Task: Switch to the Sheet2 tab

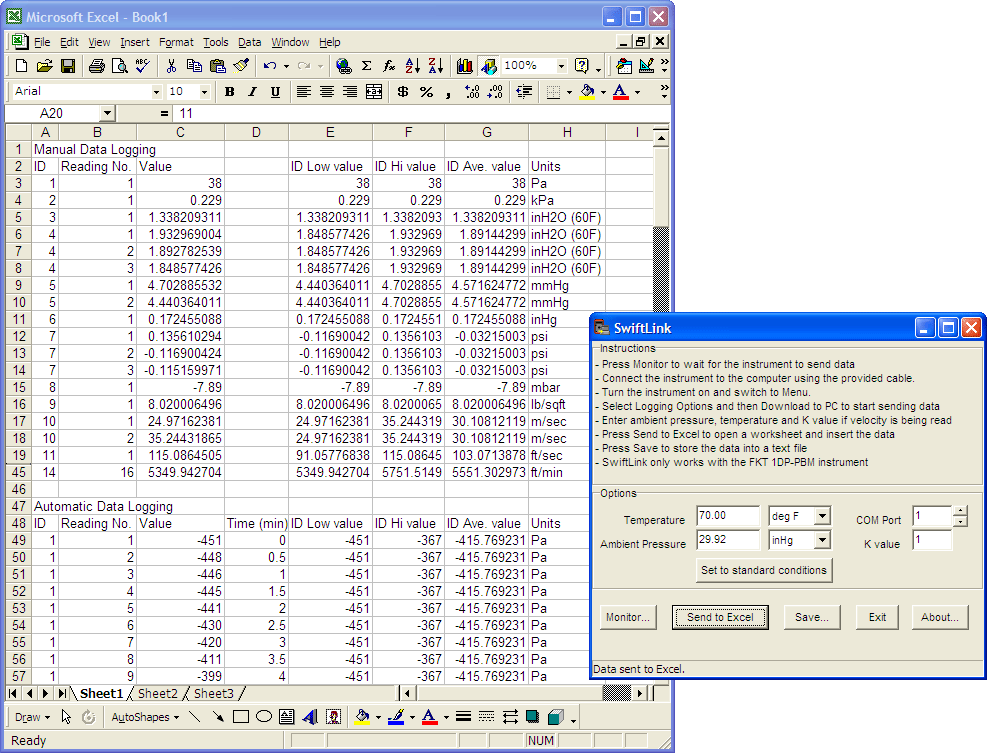Action: click(x=157, y=693)
